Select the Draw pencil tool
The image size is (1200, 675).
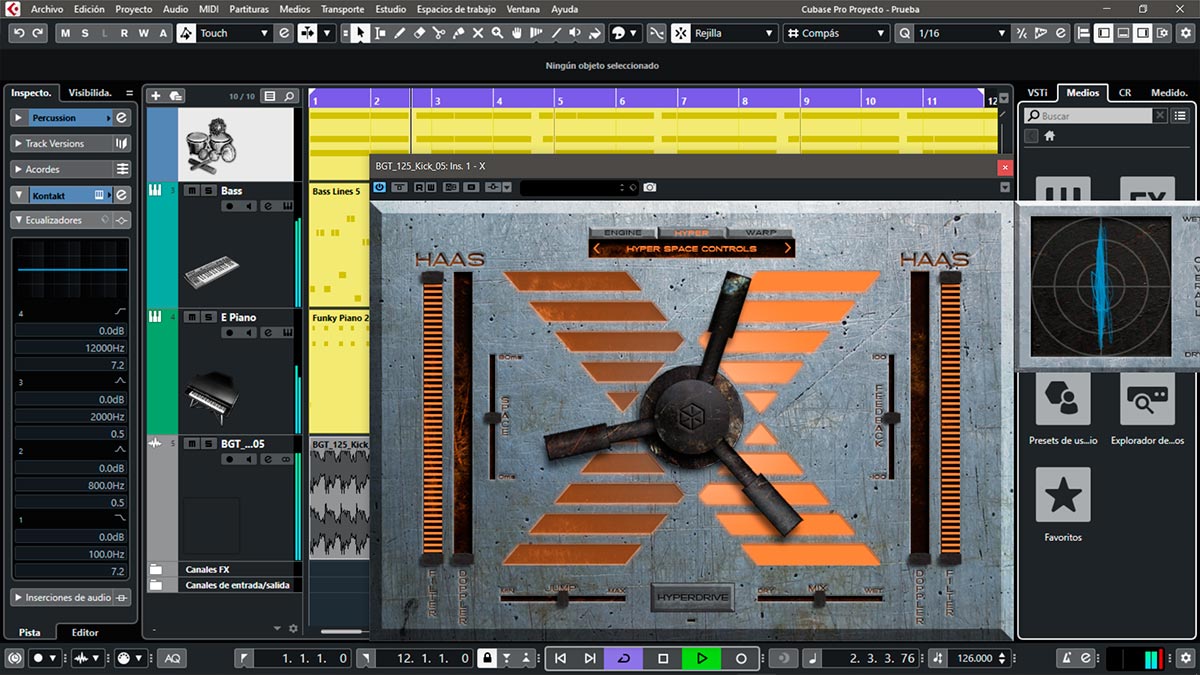click(400, 33)
